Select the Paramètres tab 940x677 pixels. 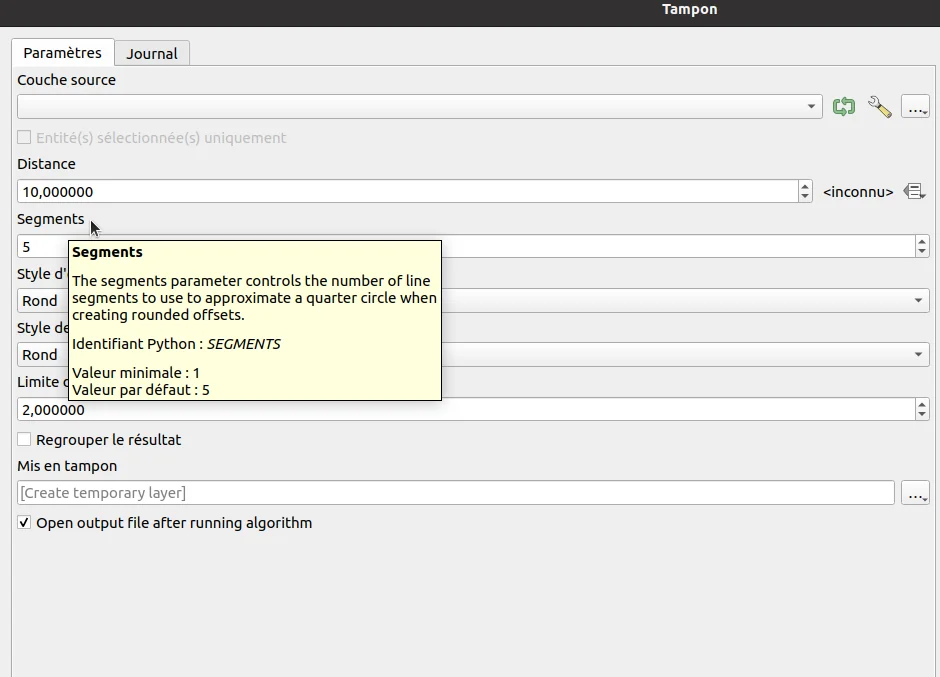pyautogui.click(x=62, y=53)
